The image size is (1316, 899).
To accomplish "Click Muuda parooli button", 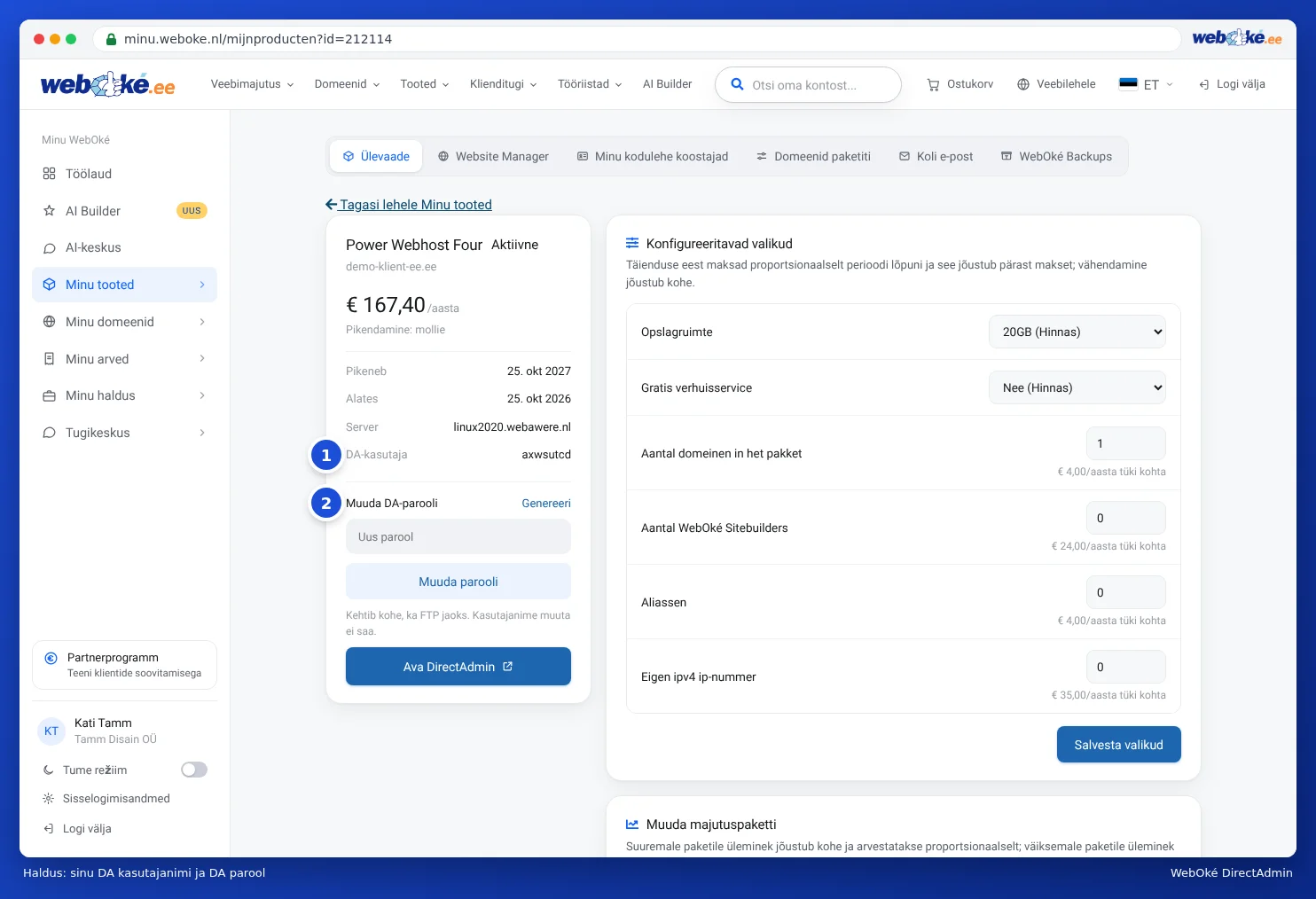I will point(458,582).
